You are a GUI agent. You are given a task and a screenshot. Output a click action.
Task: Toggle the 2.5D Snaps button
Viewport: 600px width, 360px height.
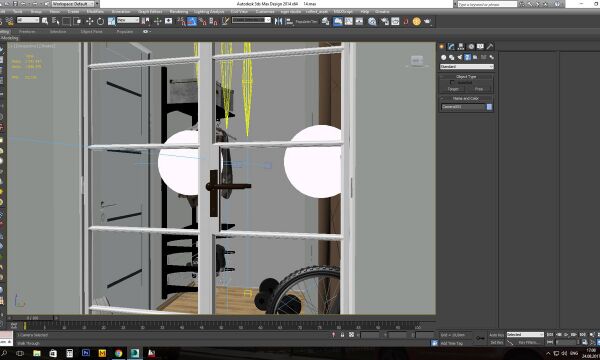coord(181,21)
